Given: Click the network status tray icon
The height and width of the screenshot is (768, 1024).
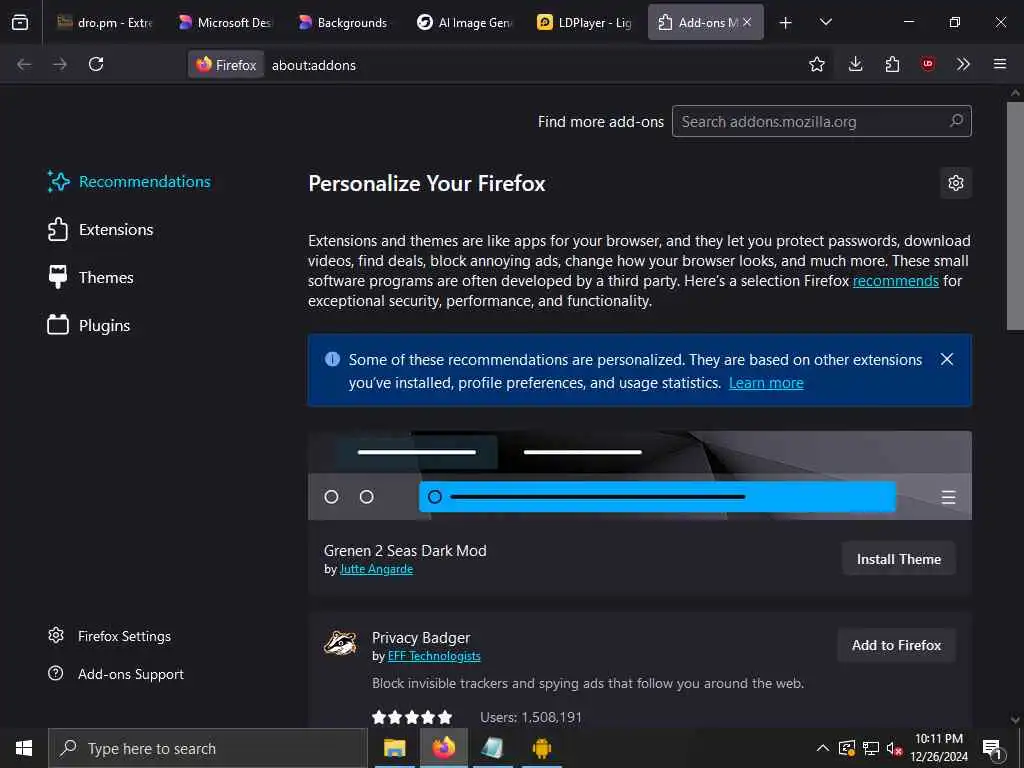Looking at the screenshot, I should point(871,748).
